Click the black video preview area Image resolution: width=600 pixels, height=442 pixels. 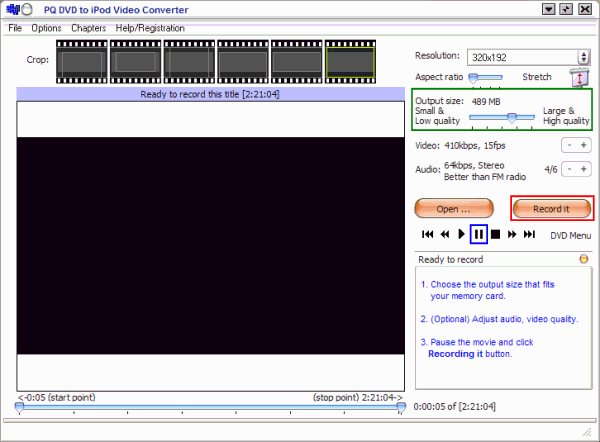coord(211,246)
